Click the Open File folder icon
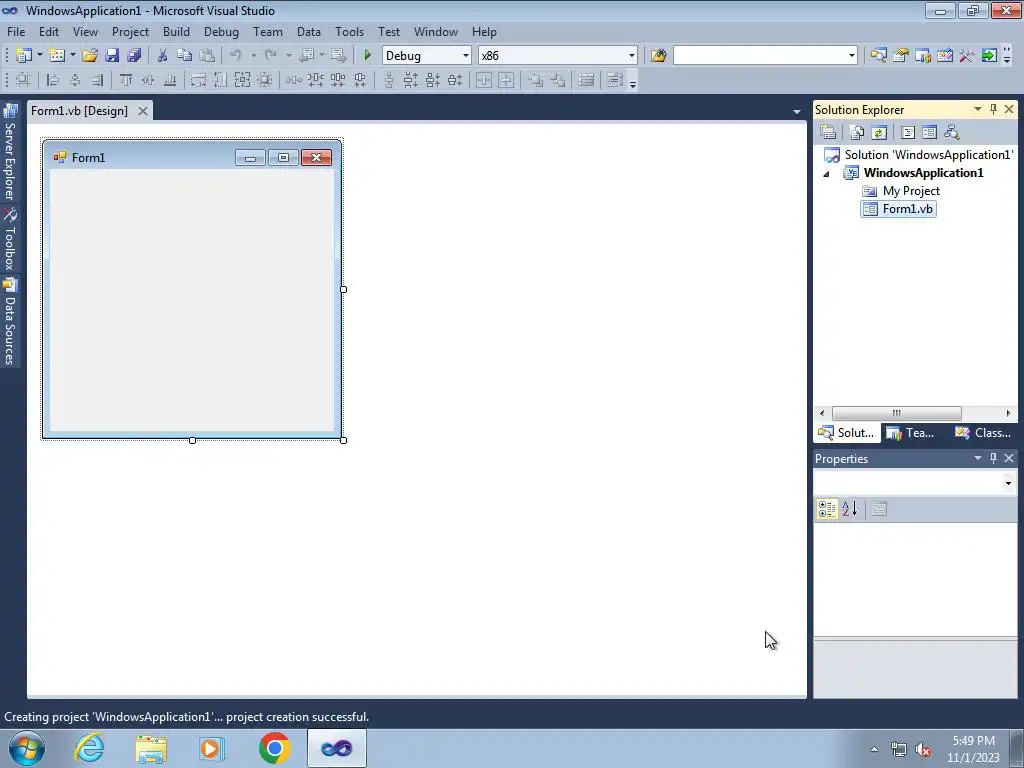Image resolution: width=1024 pixels, height=768 pixels. pos(89,56)
